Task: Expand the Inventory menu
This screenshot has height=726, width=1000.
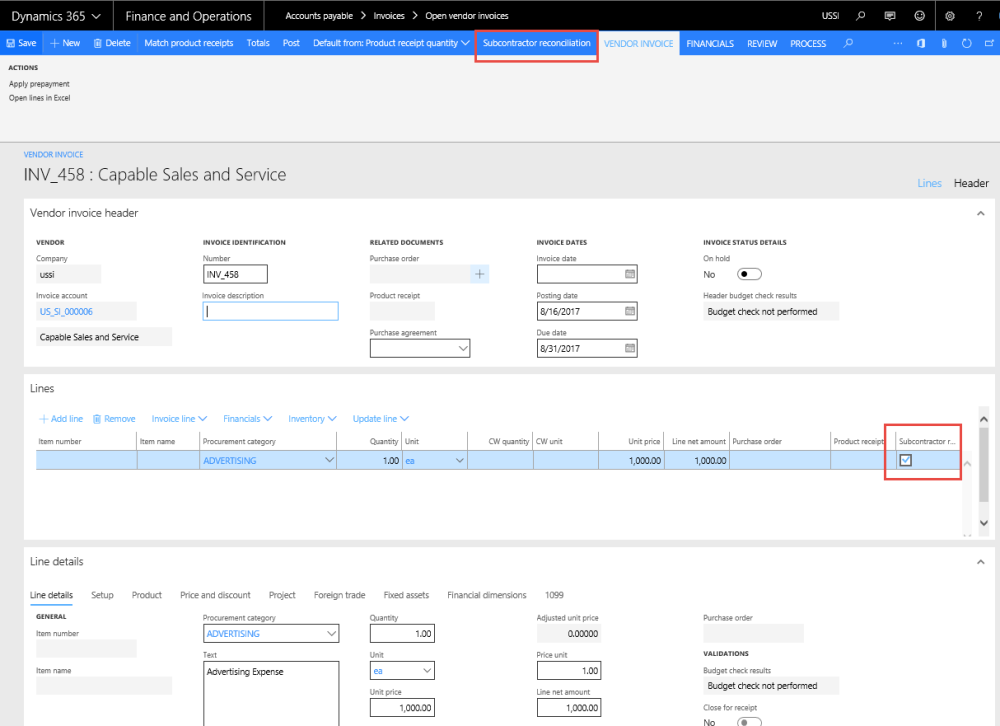Action: click(x=312, y=419)
